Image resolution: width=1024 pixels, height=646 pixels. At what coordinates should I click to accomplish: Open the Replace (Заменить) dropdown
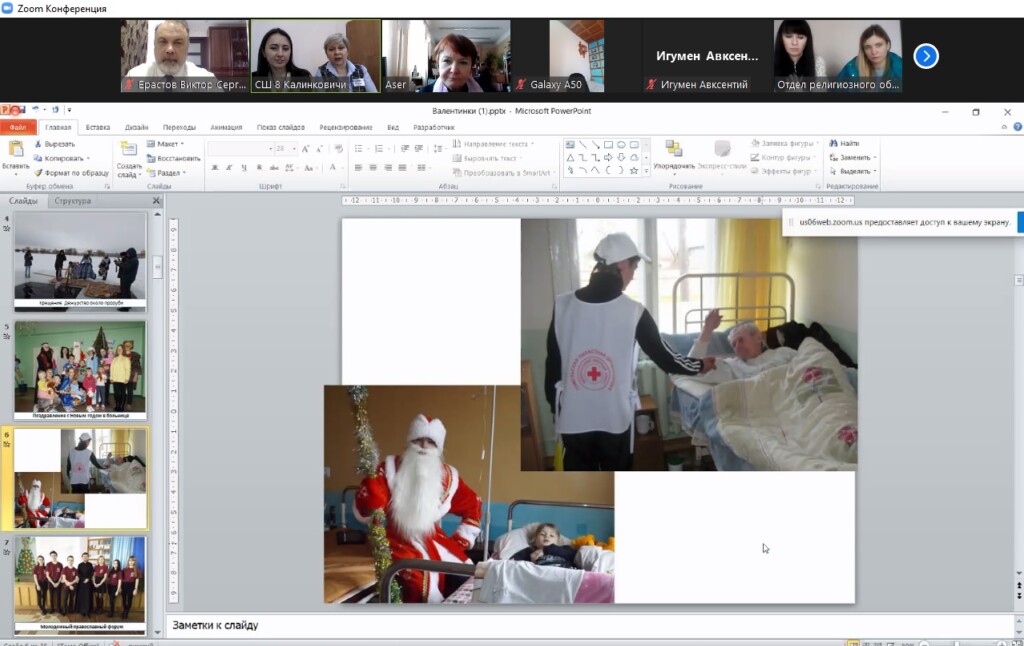[853, 157]
